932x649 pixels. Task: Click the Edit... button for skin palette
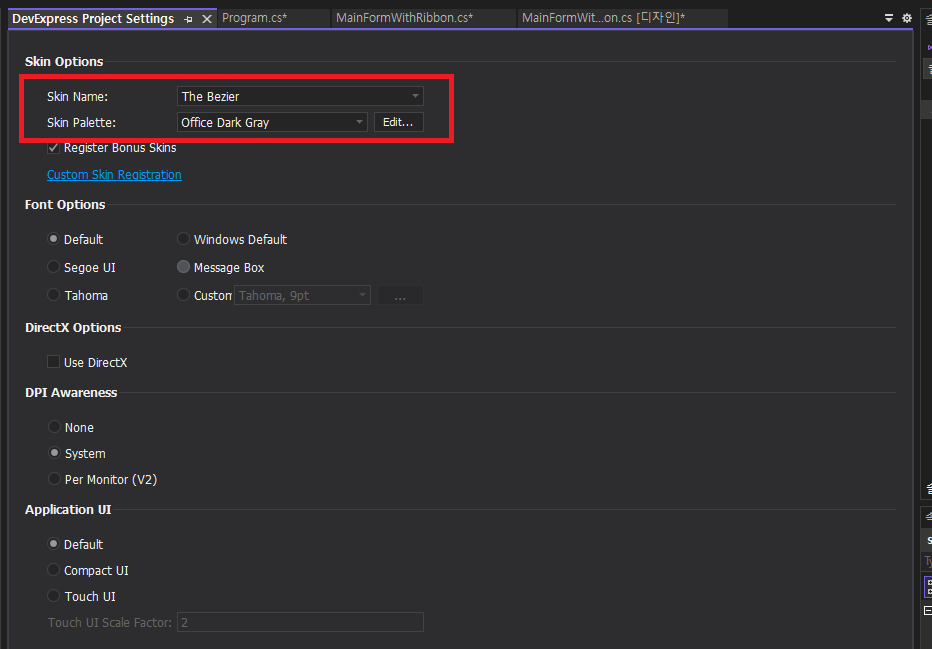coord(398,122)
